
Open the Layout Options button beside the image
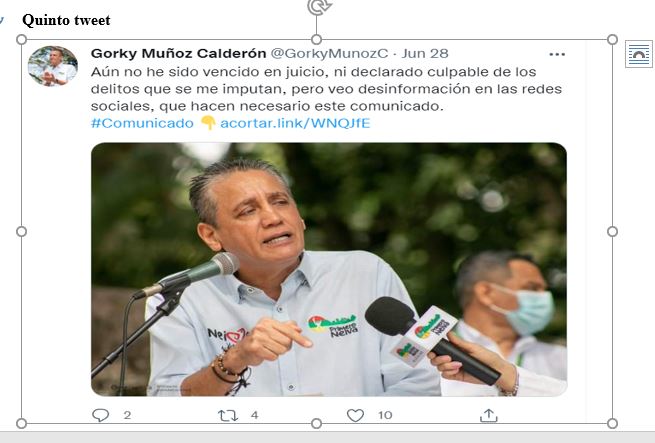pos(639,54)
